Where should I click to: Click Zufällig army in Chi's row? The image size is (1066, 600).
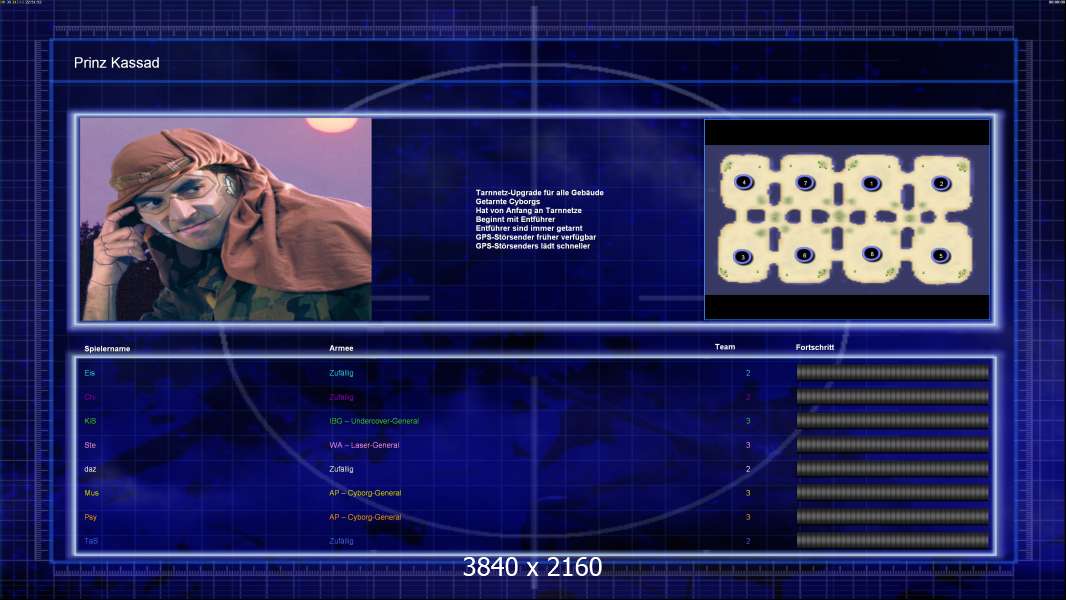[341, 397]
